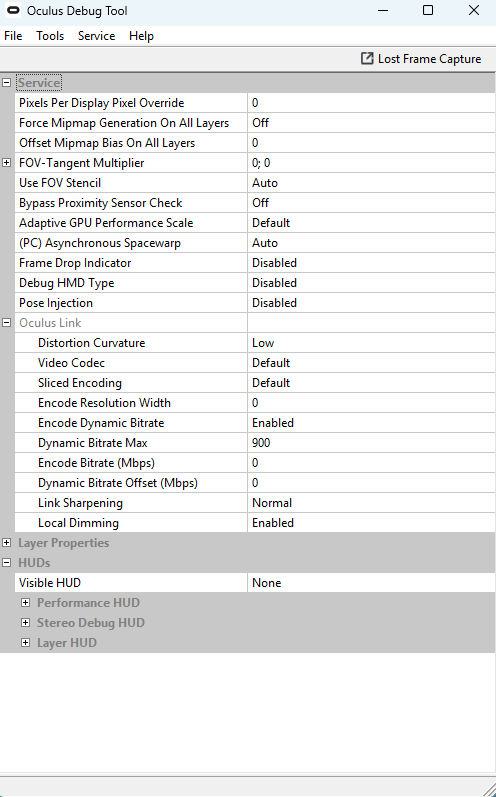Collapse the Oculus Link group

(7, 323)
